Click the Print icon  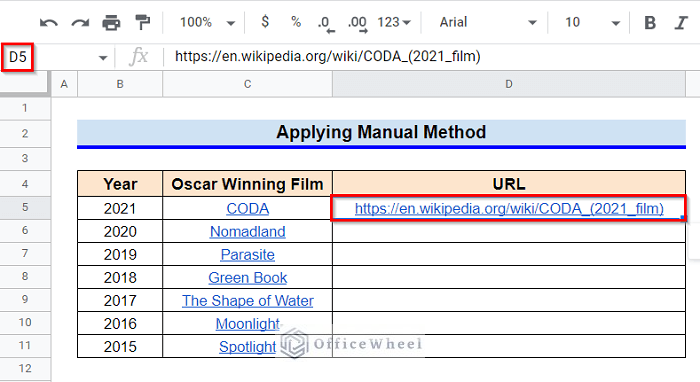click(111, 22)
